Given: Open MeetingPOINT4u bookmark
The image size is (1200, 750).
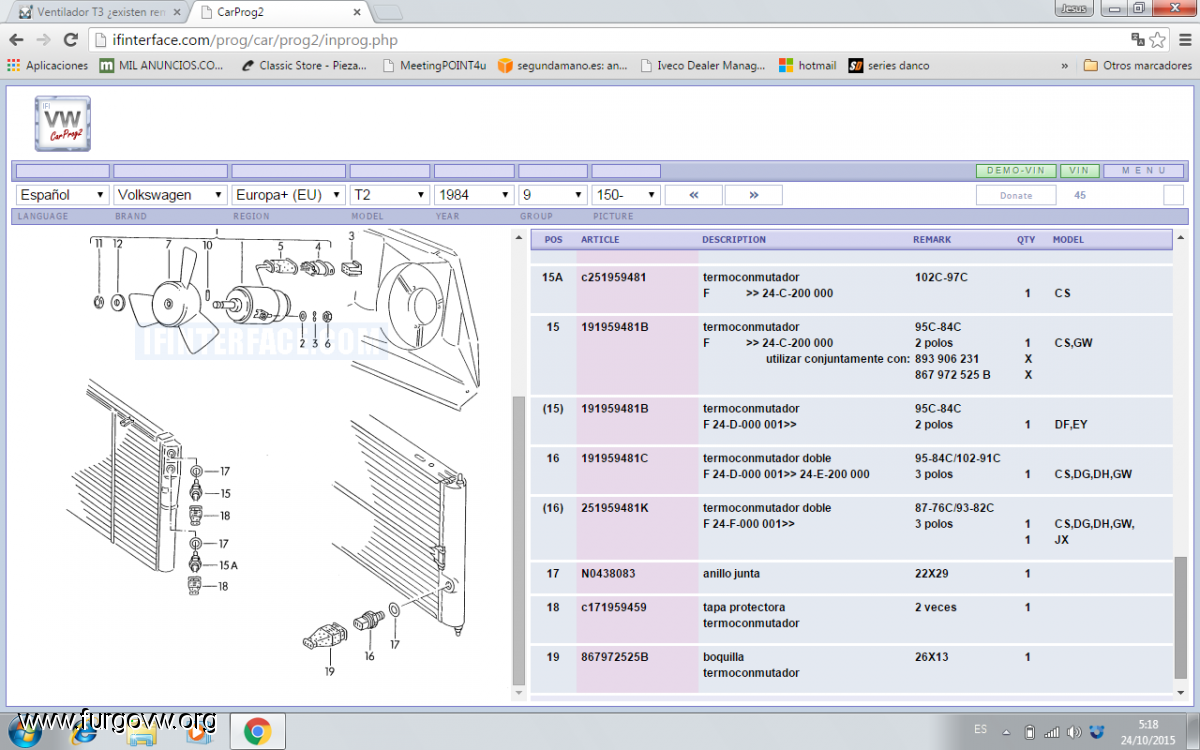Looking at the screenshot, I should pyautogui.click(x=433, y=65).
